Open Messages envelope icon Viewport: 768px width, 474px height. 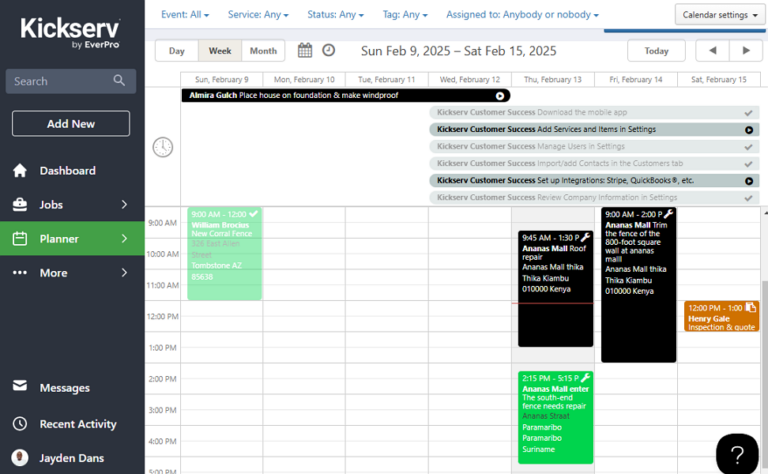pyautogui.click(x=20, y=386)
